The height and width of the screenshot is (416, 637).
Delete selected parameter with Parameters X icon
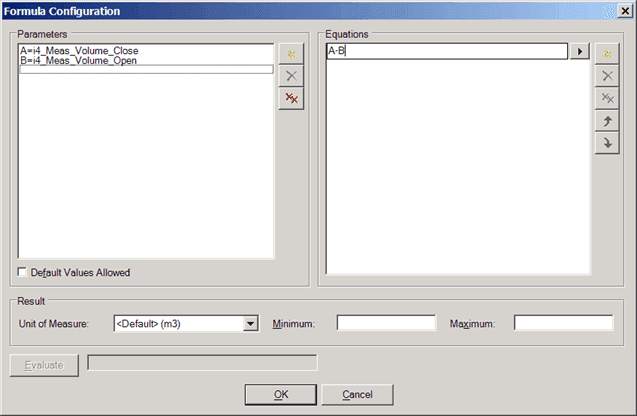point(291,76)
